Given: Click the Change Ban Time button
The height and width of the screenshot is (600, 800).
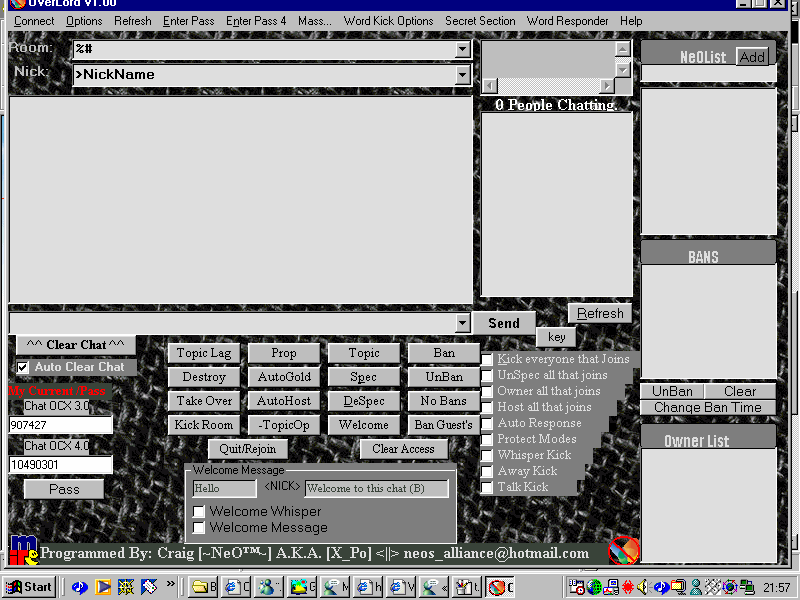Looking at the screenshot, I should (x=708, y=408).
